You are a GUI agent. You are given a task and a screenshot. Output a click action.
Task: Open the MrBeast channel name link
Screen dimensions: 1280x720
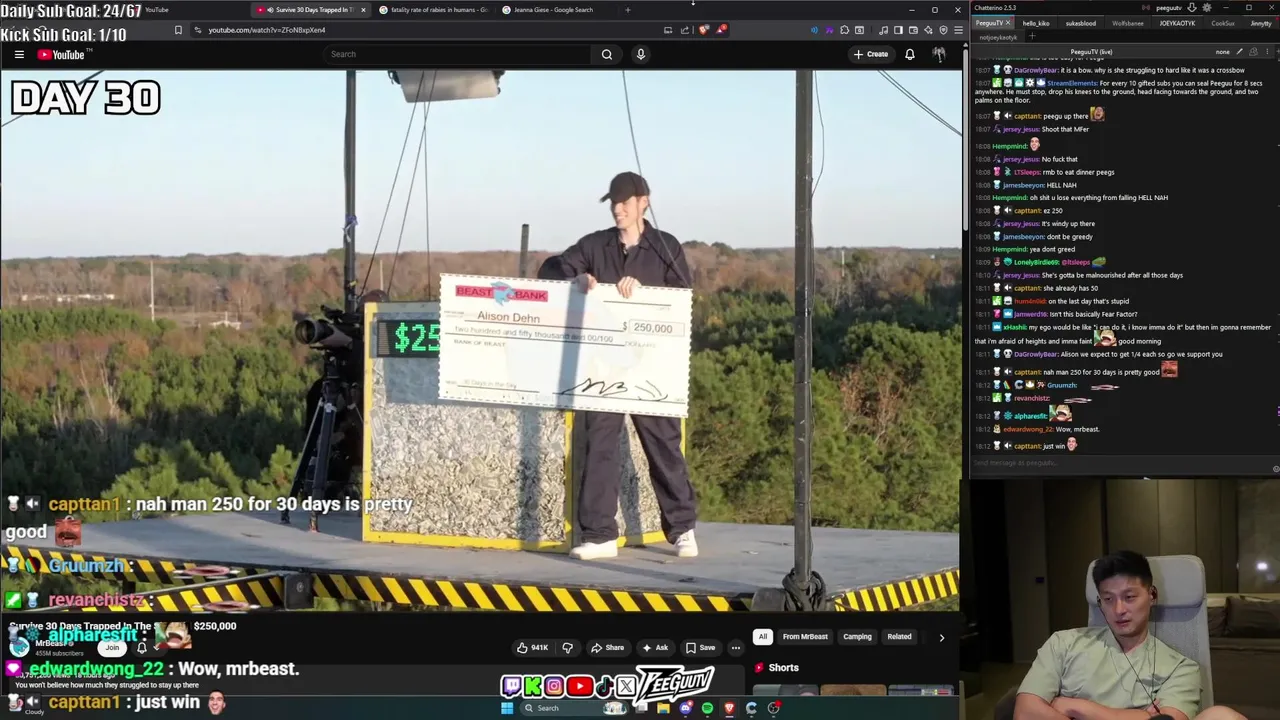pyautogui.click(x=52, y=642)
